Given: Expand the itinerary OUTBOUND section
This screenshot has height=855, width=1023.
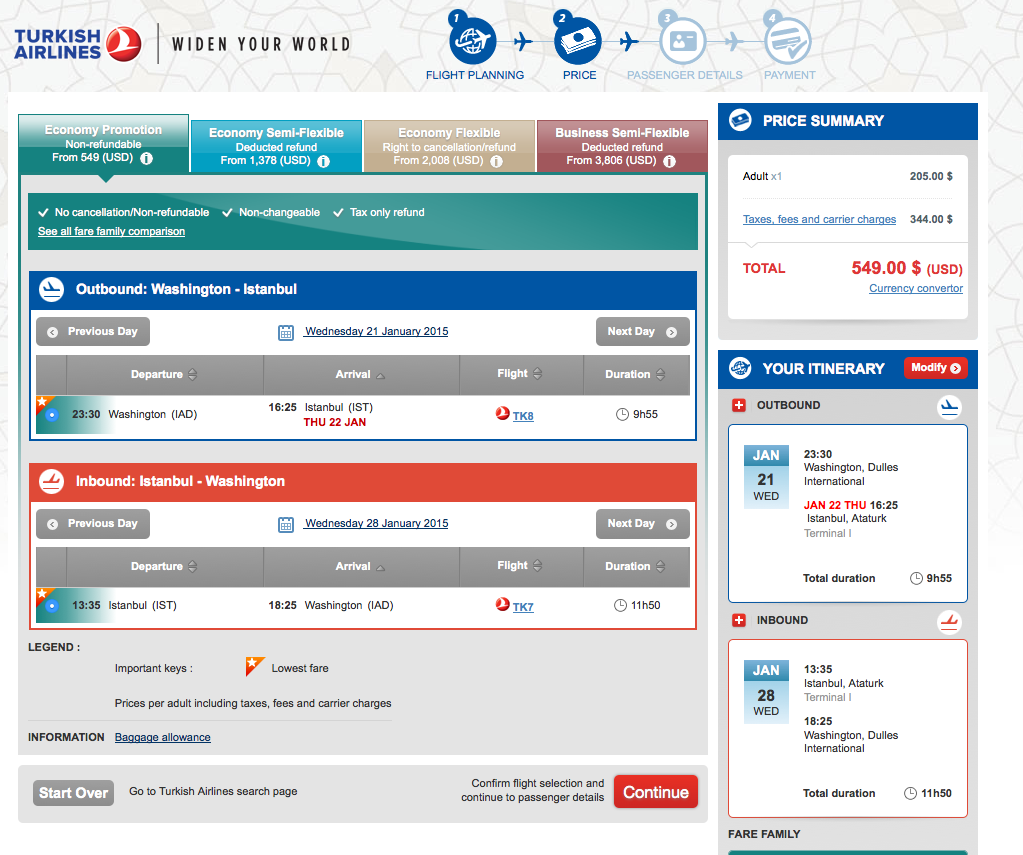Looking at the screenshot, I should [x=739, y=405].
